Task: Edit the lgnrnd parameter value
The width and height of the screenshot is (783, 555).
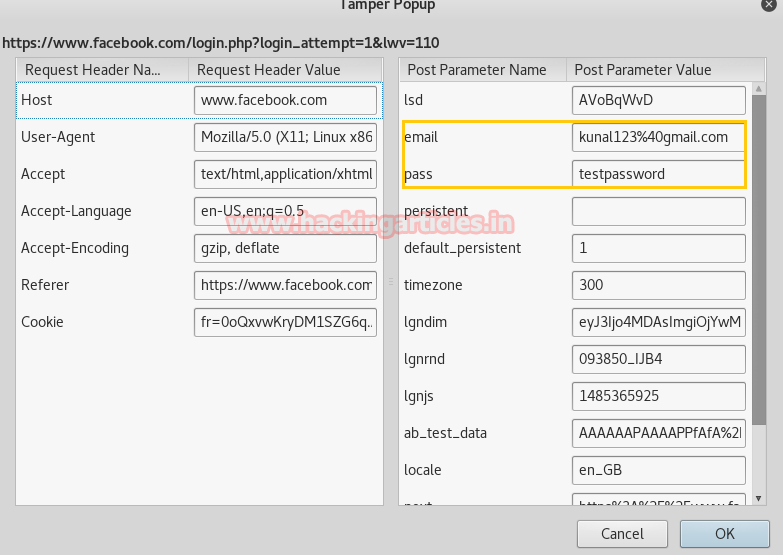Action: (x=659, y=359)
